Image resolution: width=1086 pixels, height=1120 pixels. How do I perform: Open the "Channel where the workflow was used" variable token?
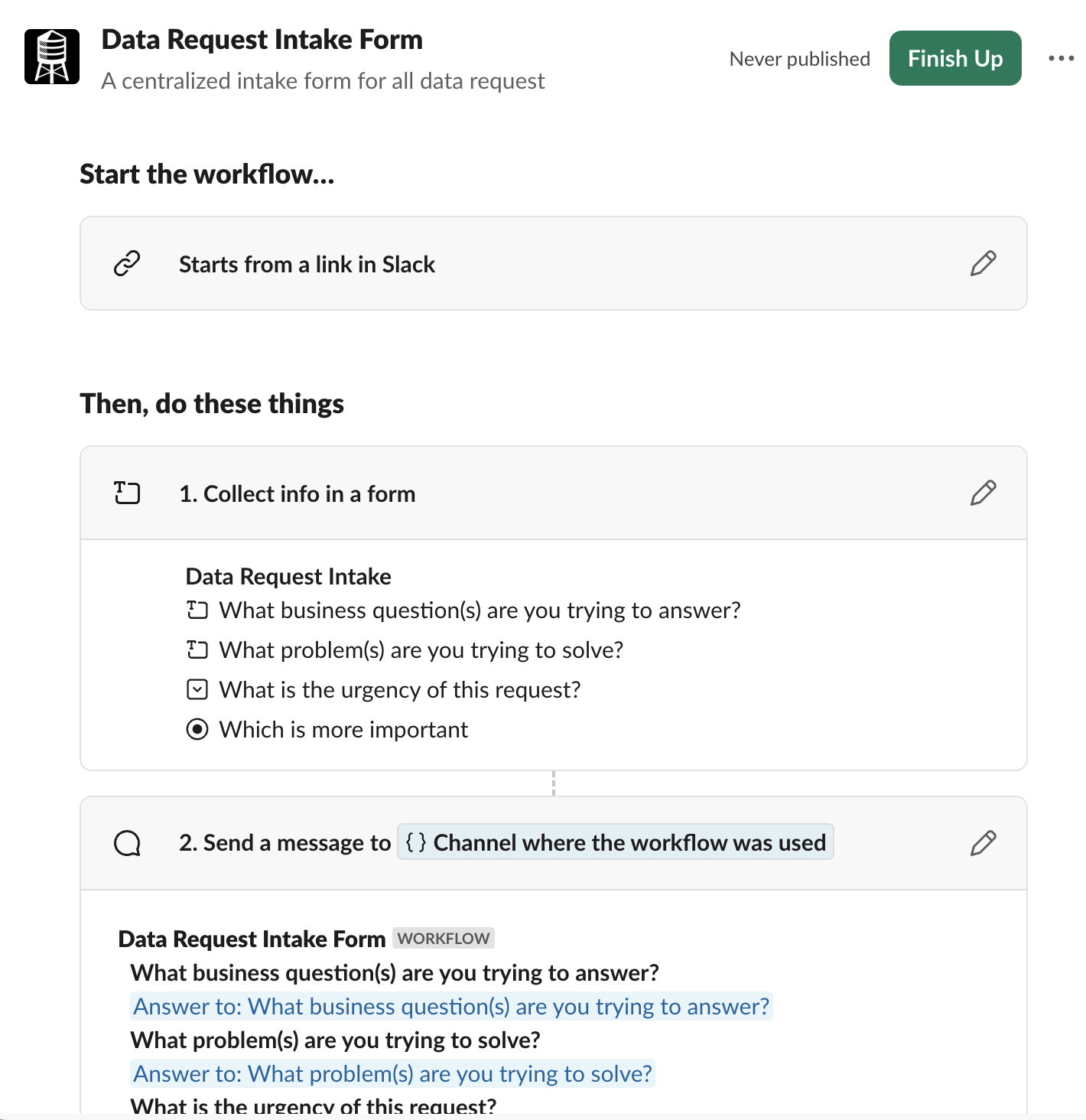click(615, 842)
